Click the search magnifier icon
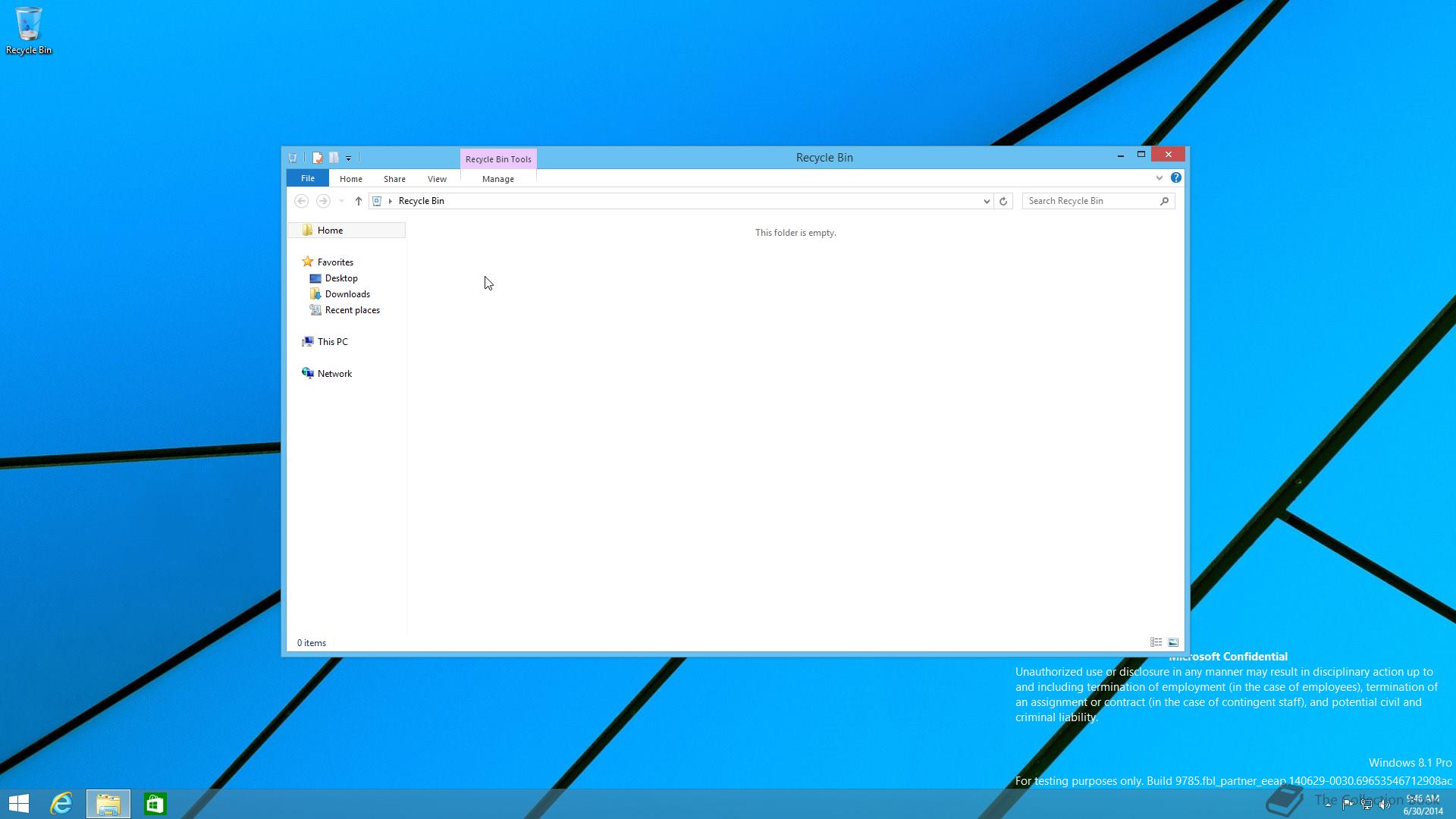The image size is (1456, 819). point(1164,201)
